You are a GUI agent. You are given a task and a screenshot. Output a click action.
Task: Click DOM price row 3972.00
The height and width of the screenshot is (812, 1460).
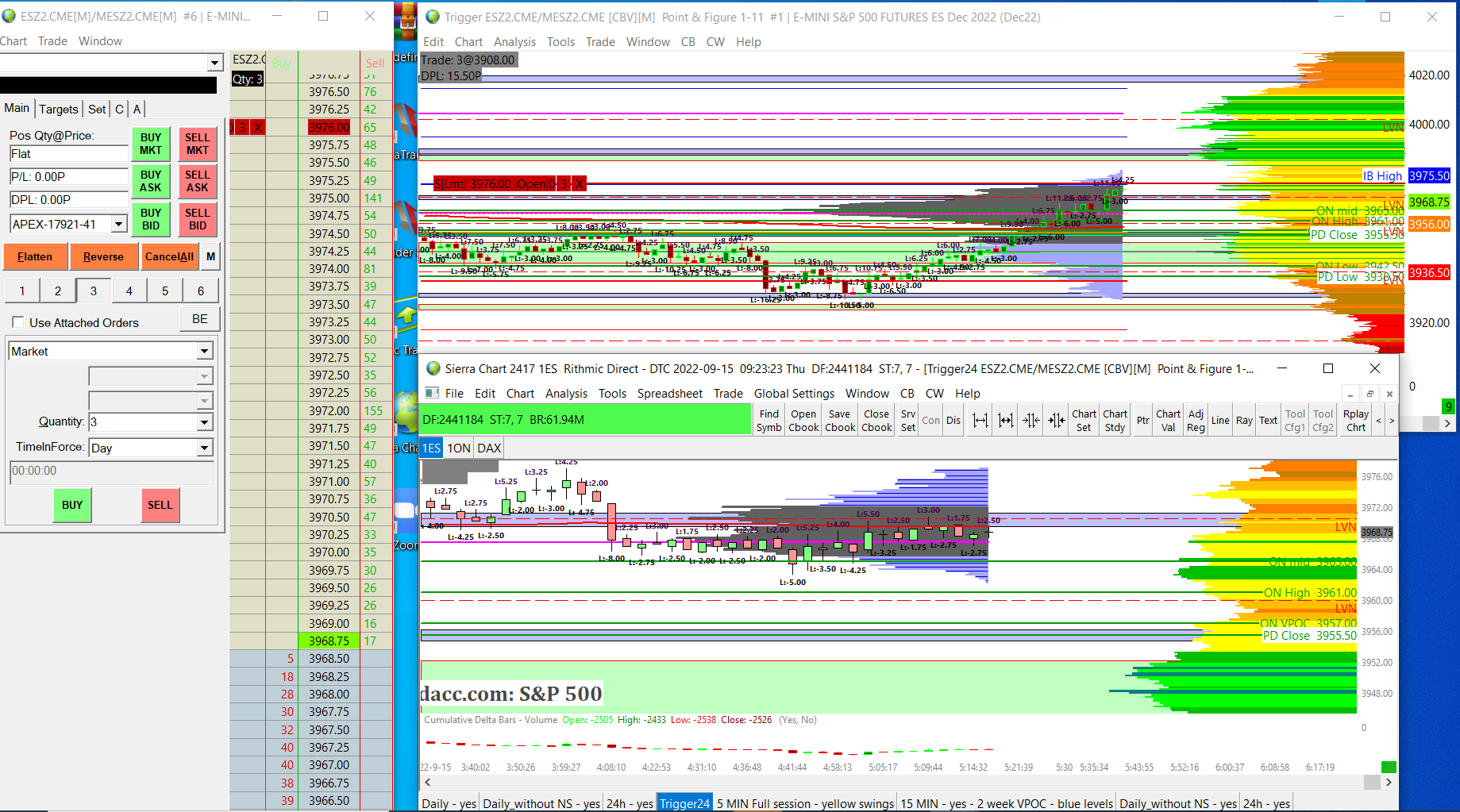point(329,410)
